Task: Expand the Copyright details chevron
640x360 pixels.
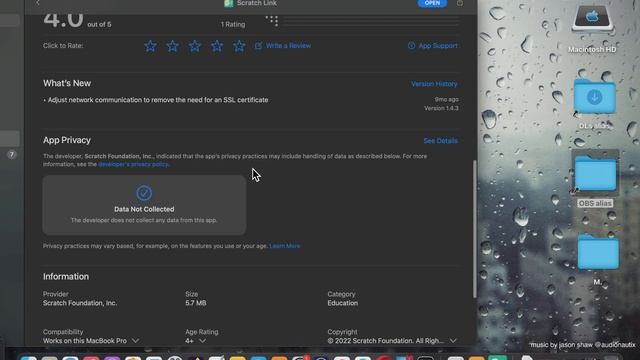Action: [453, 340]
